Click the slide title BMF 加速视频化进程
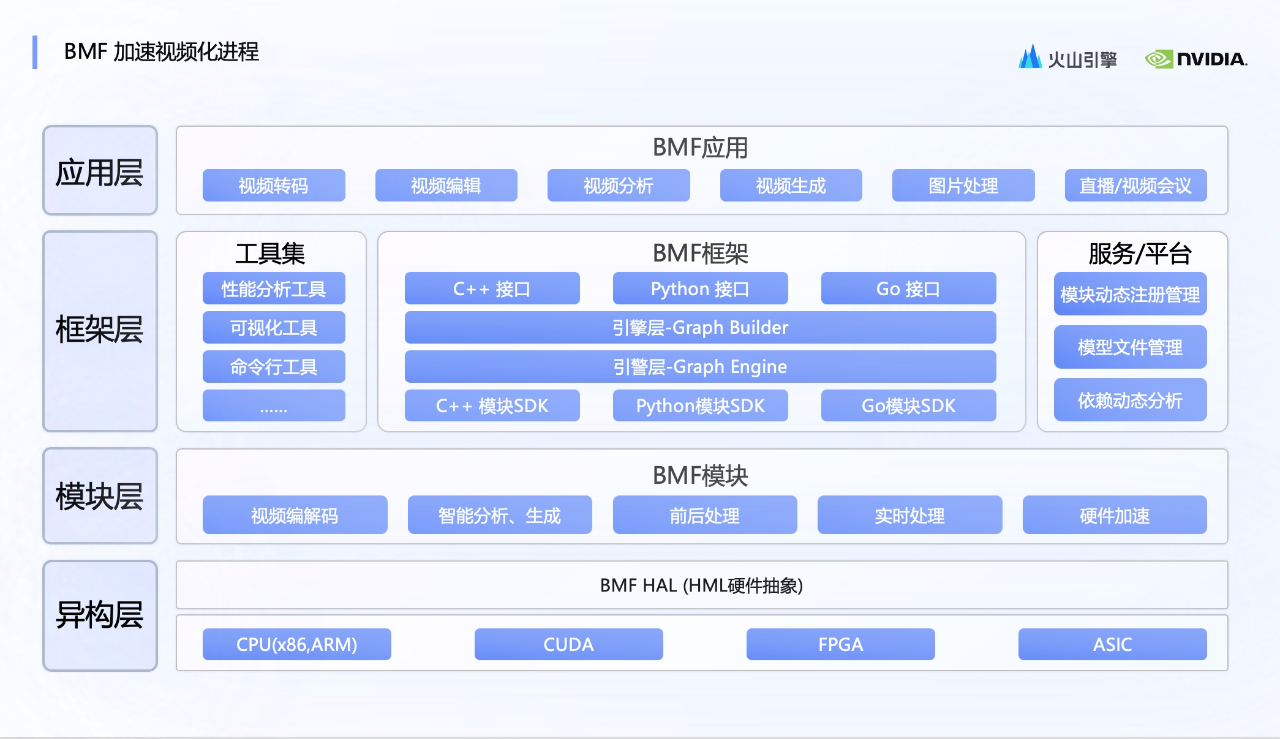 [x=162, y=51]
